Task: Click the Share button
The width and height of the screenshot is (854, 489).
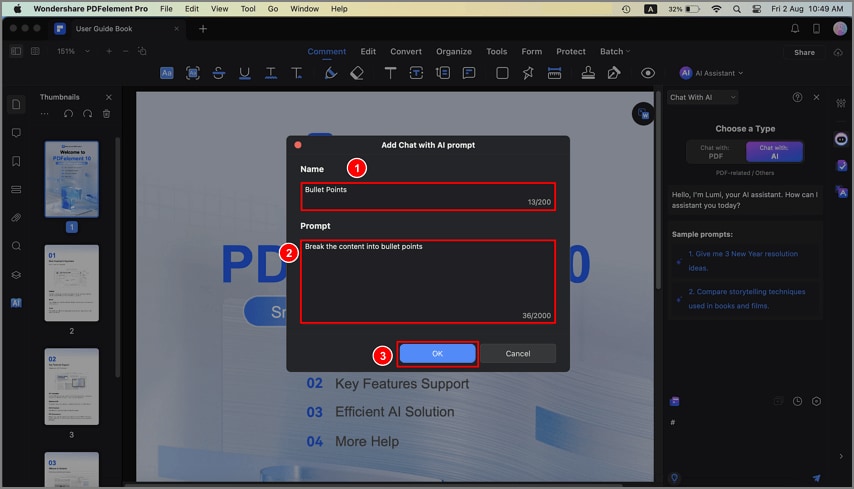Action: tap(804, 52)
